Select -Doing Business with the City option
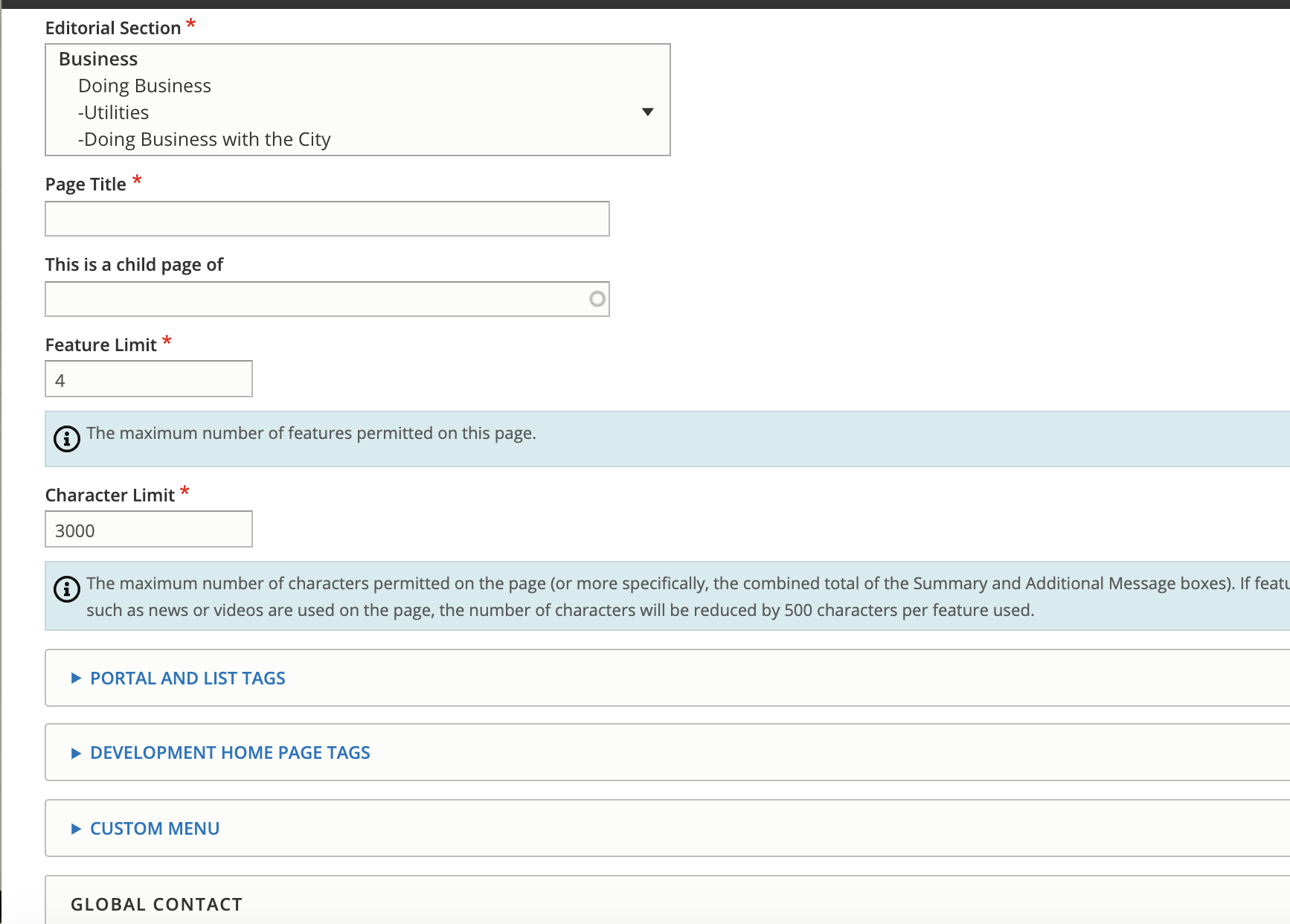 click(205, 138)
